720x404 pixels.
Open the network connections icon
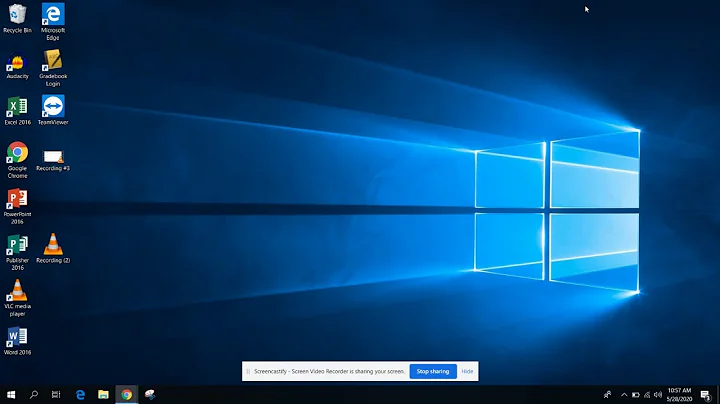coord(647,394)
